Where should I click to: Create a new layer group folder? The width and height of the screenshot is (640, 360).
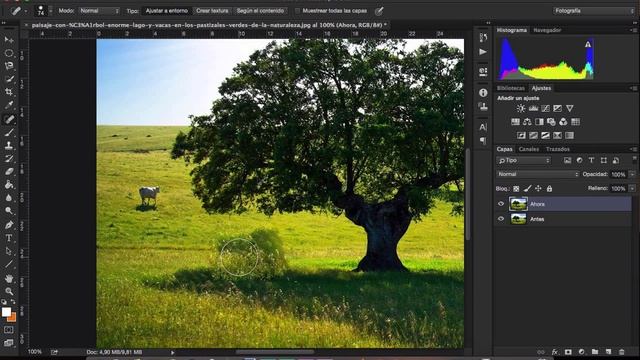point(595,352)
